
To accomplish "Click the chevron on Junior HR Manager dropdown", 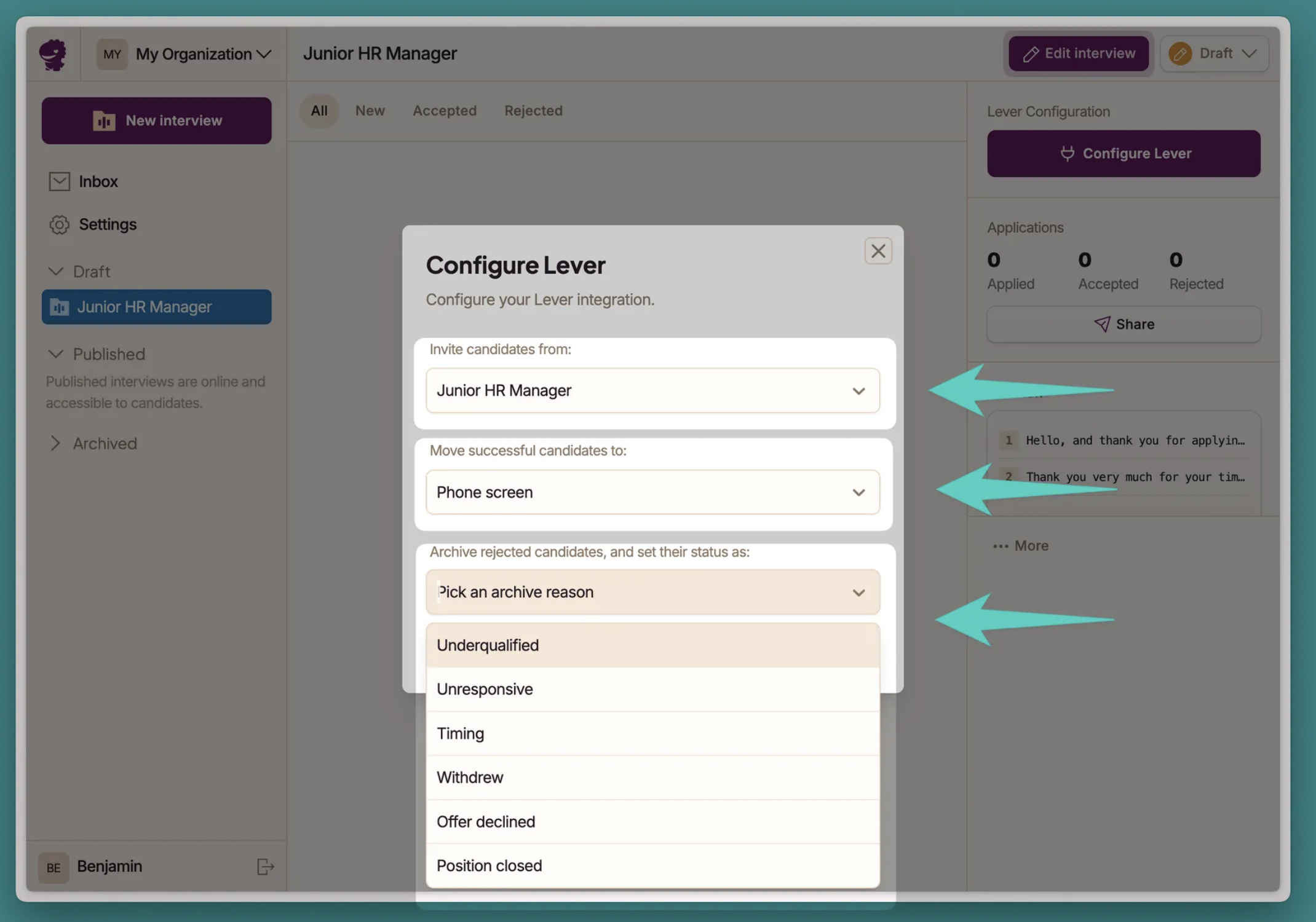I will (858, 391).
